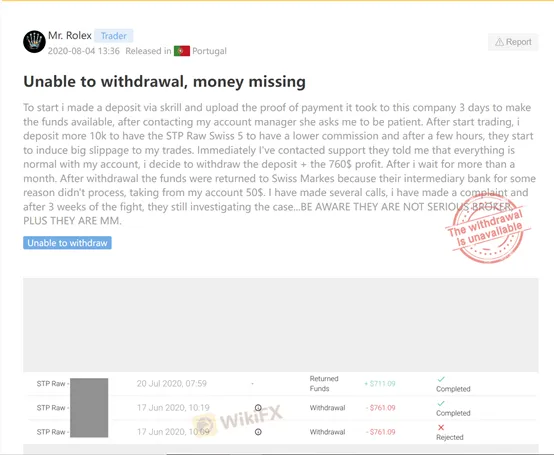Open the gray attached image placeholder

pos(281,325)
